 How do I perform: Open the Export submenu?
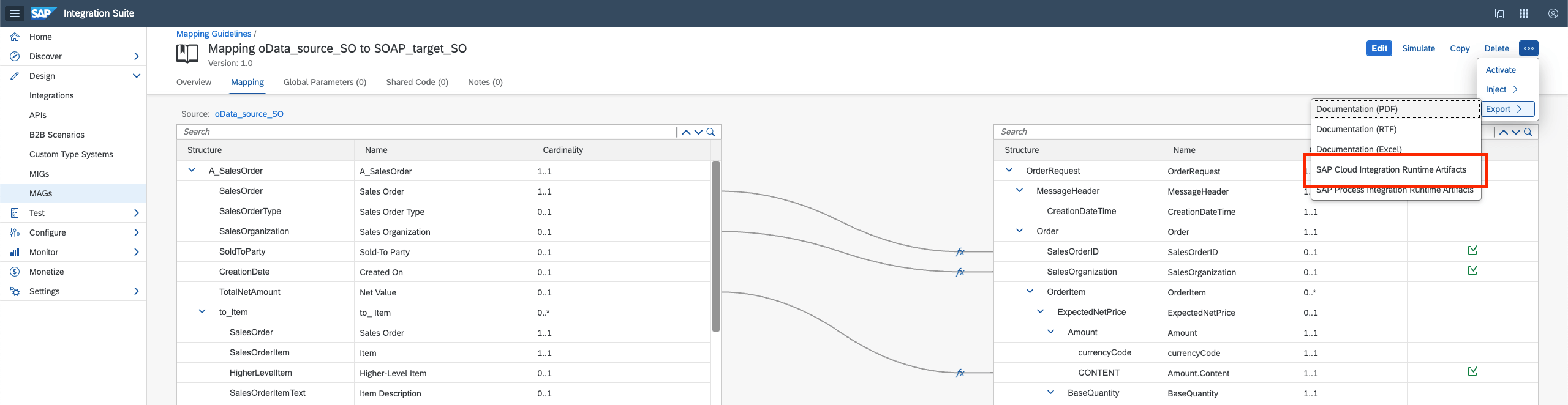pyautogui.click(x=1508, y=109)
